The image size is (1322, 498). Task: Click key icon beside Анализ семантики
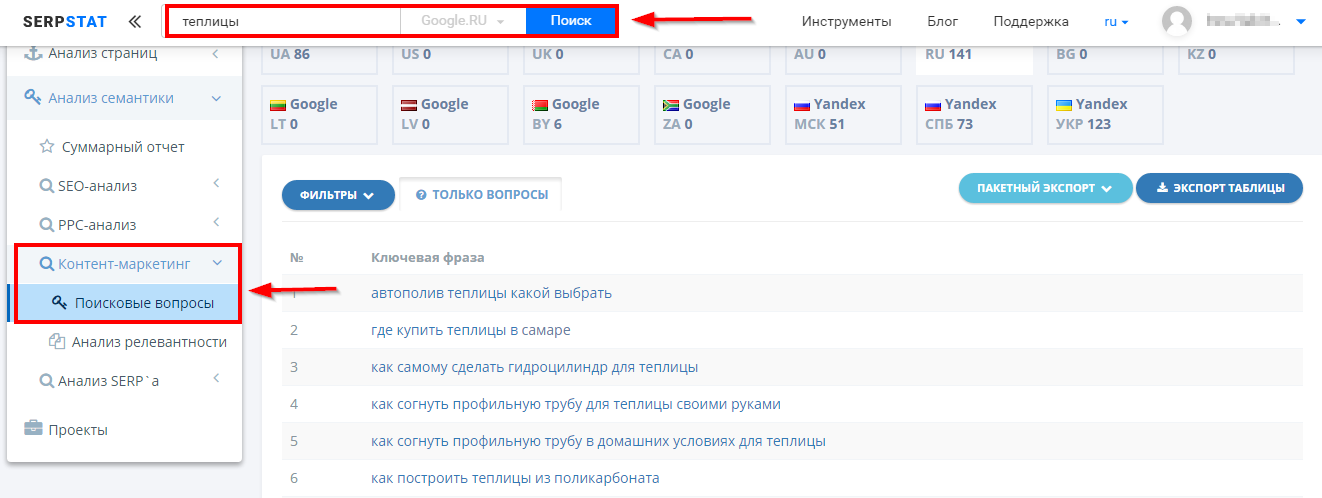32,98
